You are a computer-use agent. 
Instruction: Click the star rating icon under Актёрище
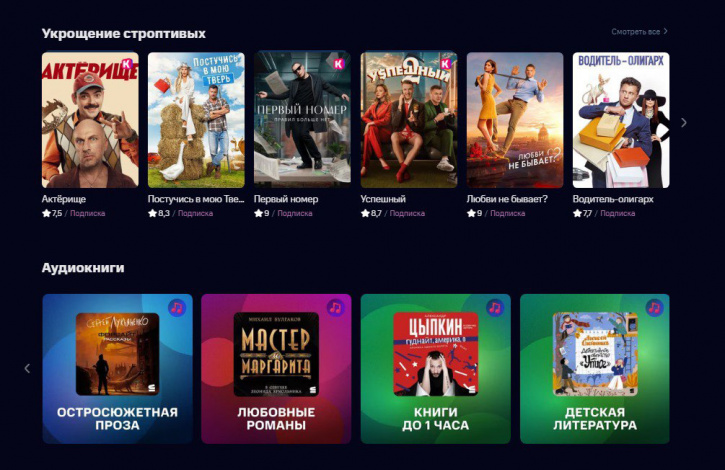46,213
